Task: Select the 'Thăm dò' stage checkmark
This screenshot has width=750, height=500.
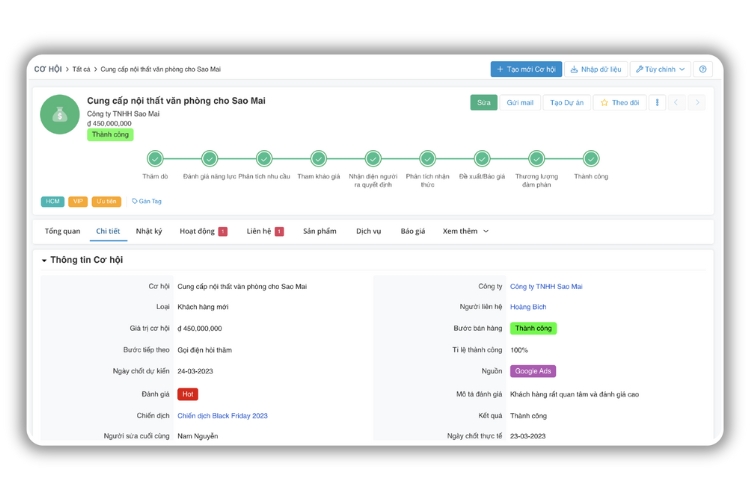Action: pos(155,158)
